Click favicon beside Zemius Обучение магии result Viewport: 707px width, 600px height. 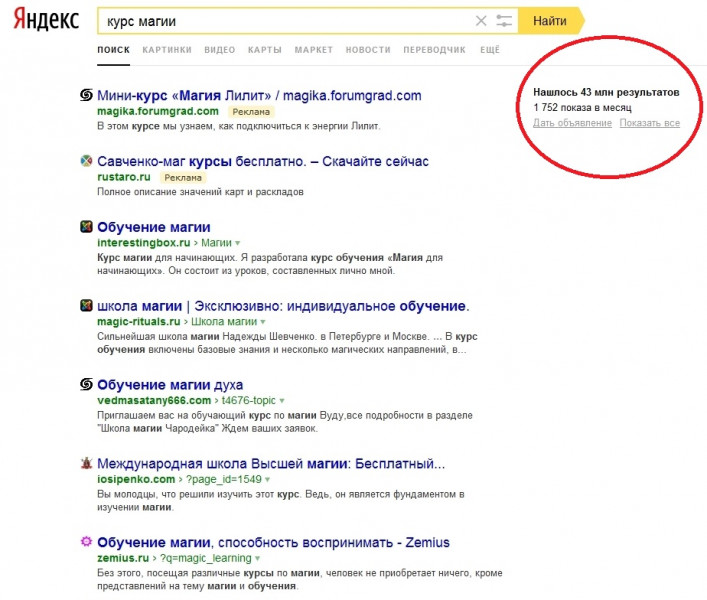click(x=86, y=542)
